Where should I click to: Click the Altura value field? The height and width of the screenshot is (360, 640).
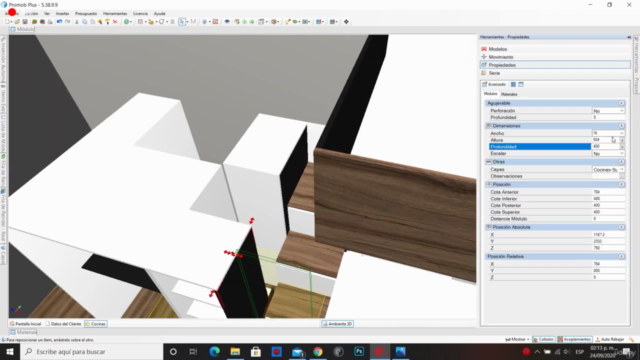pos(605,140)
